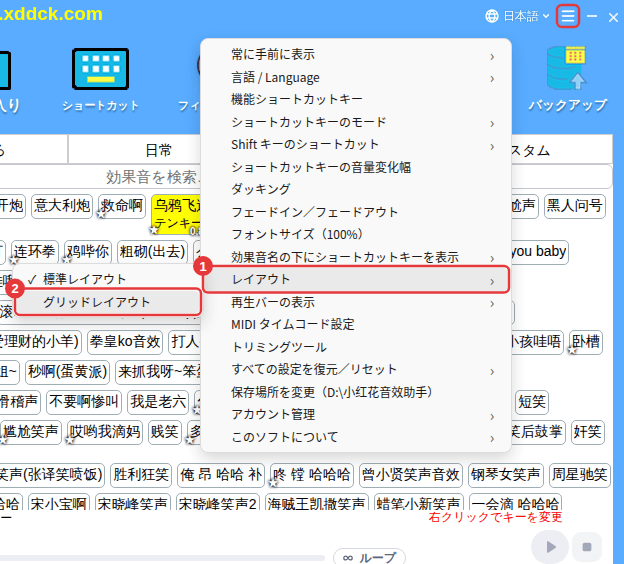624x564 pixels.
Task: Play the 宋晓峰笑声2 sound effect
Action: pyautogui.click(x=218, y=503)
